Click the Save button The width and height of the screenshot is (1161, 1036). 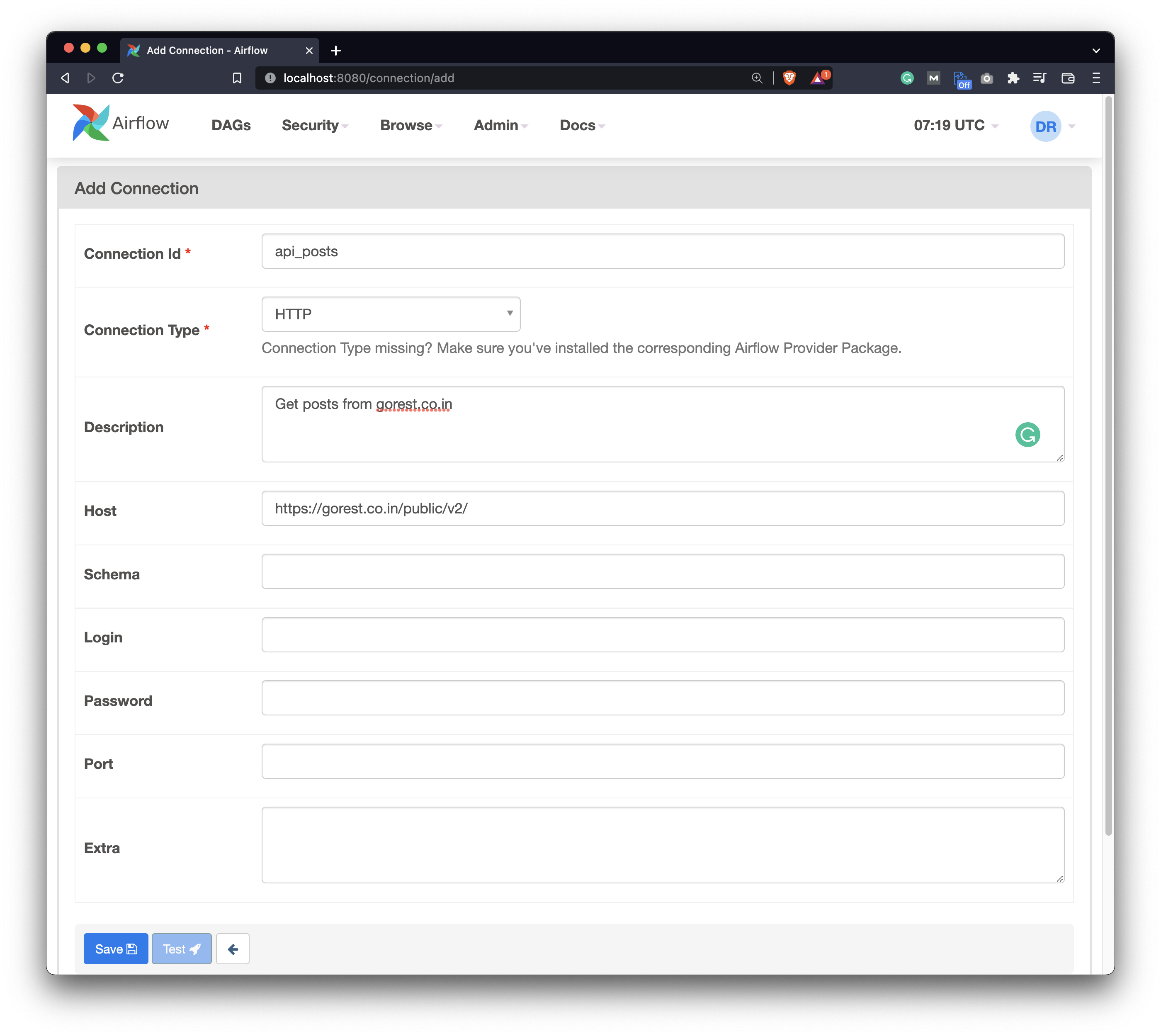[116, 949]
